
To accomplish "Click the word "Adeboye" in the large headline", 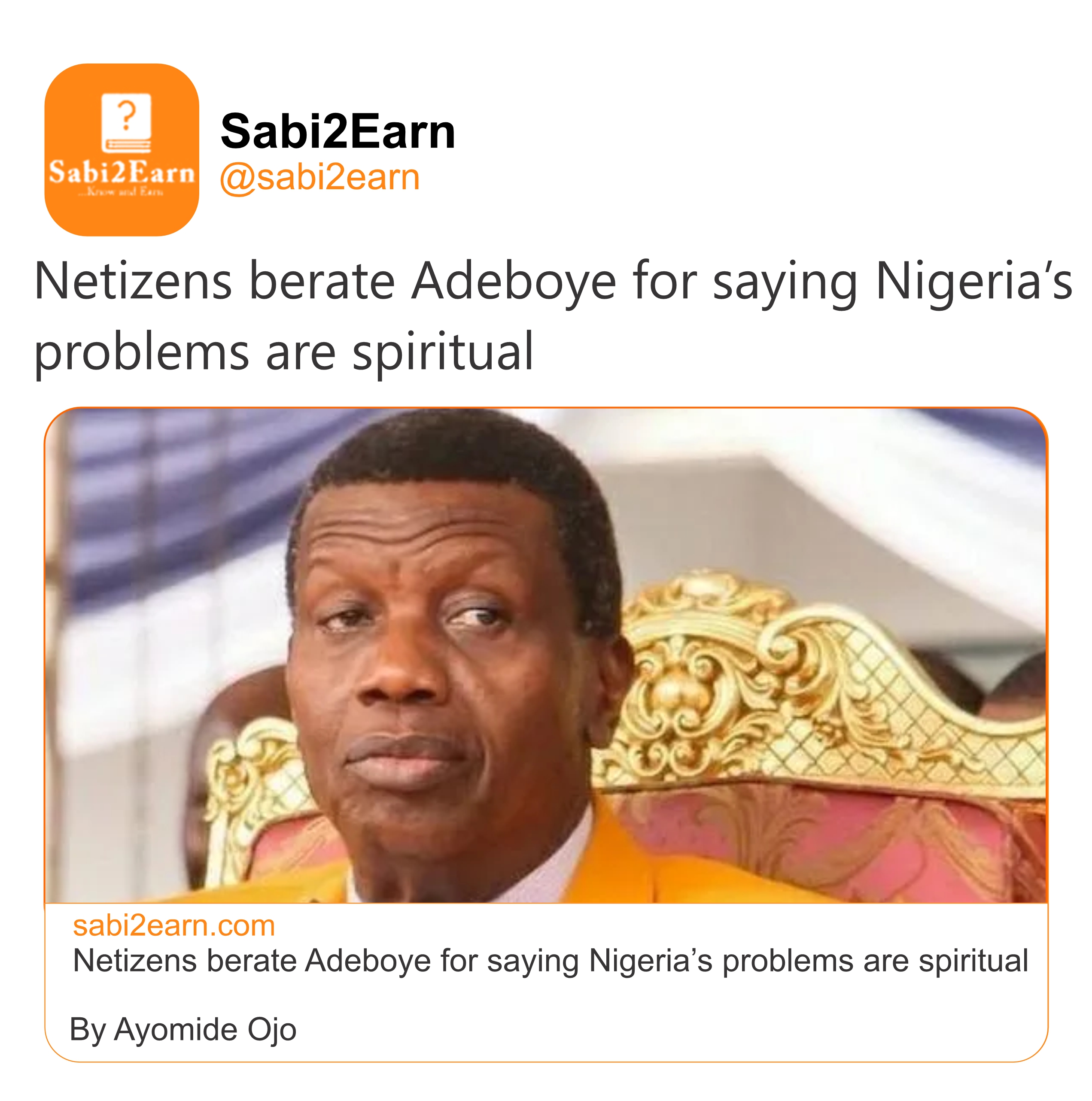I will (513, 281).
